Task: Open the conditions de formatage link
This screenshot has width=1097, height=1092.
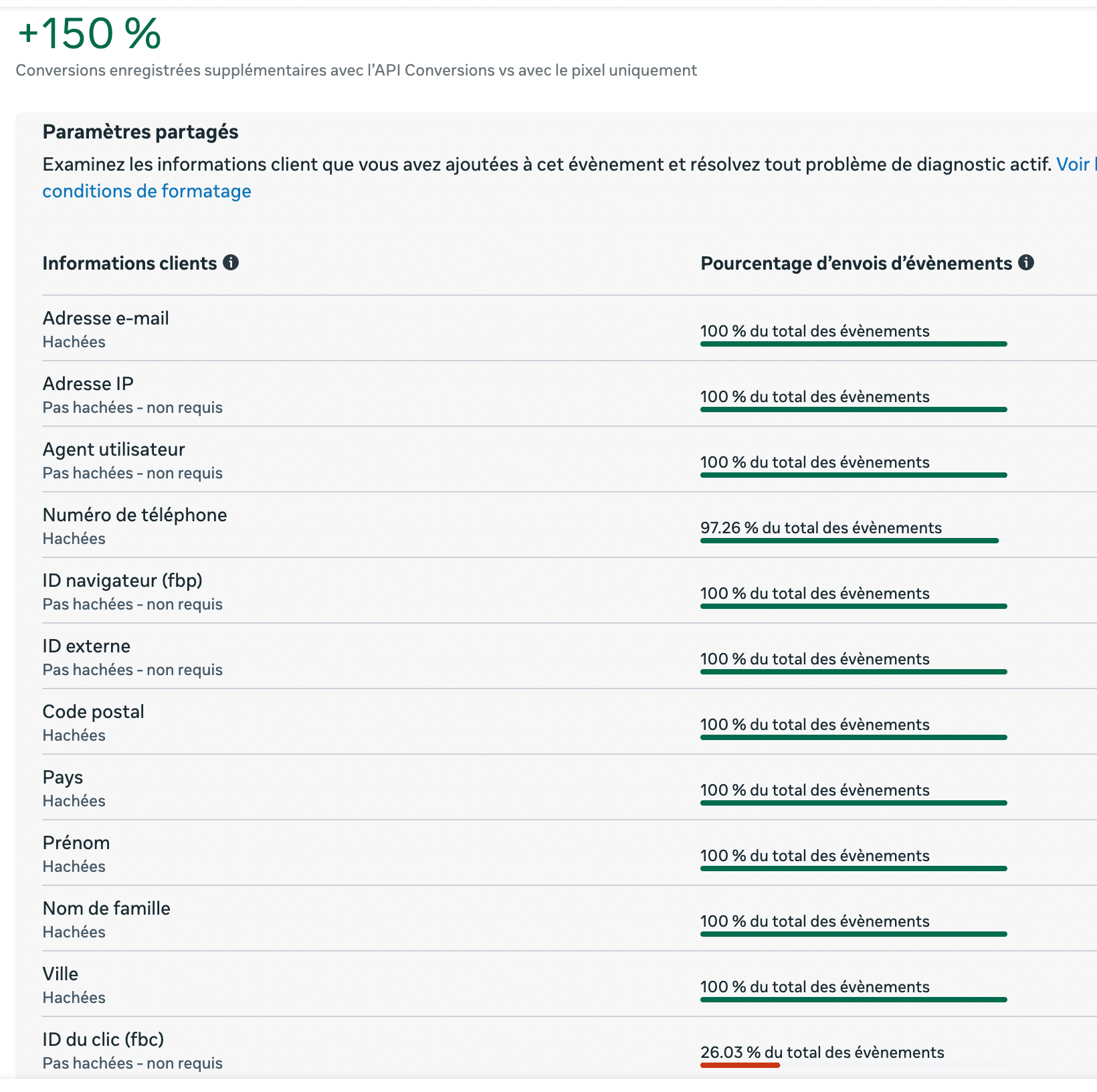Action: tap(146, 191)
